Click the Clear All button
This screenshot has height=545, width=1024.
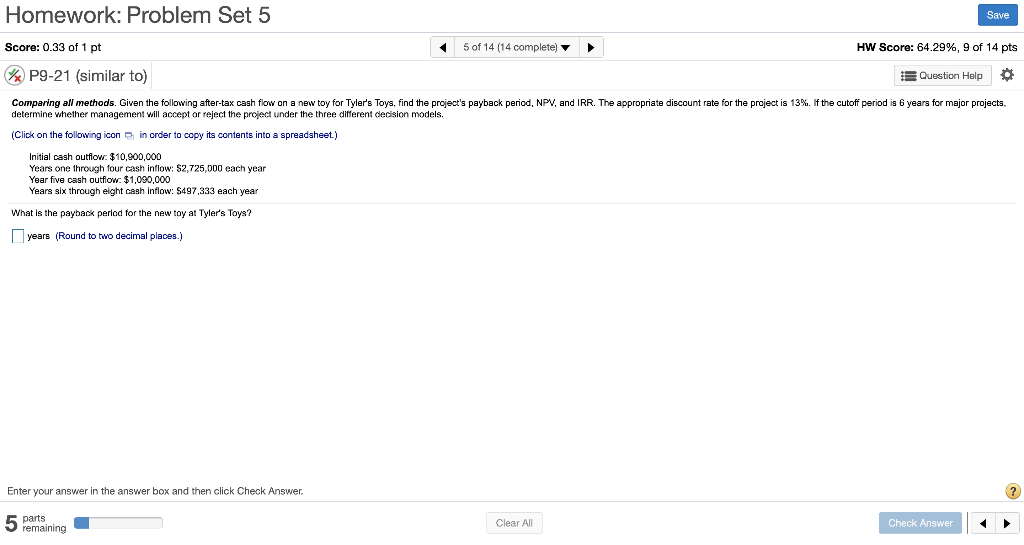click(x=514, y=523)
